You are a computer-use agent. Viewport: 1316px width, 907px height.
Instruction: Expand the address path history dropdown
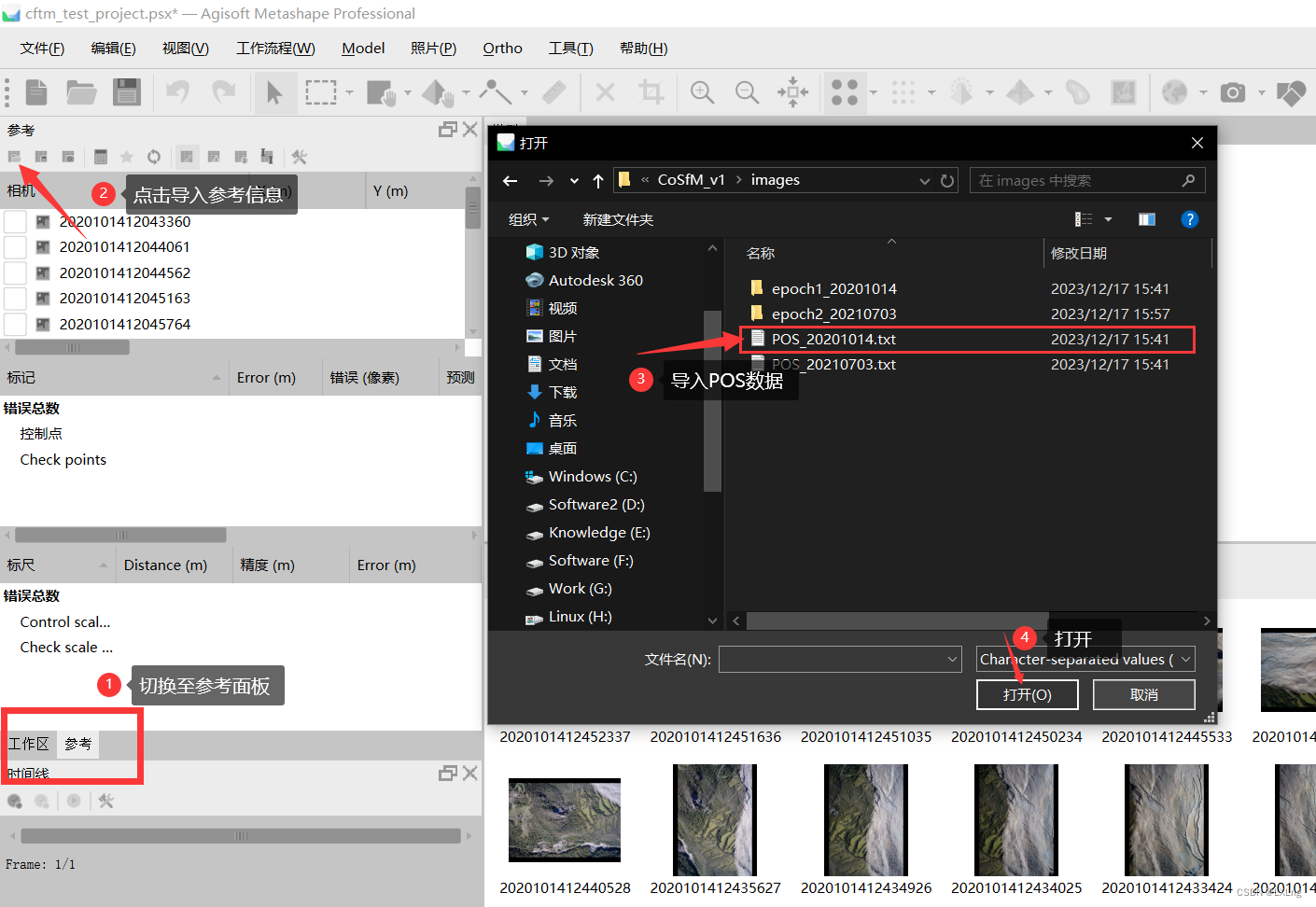pyautogui.click(x=925, y=180)
